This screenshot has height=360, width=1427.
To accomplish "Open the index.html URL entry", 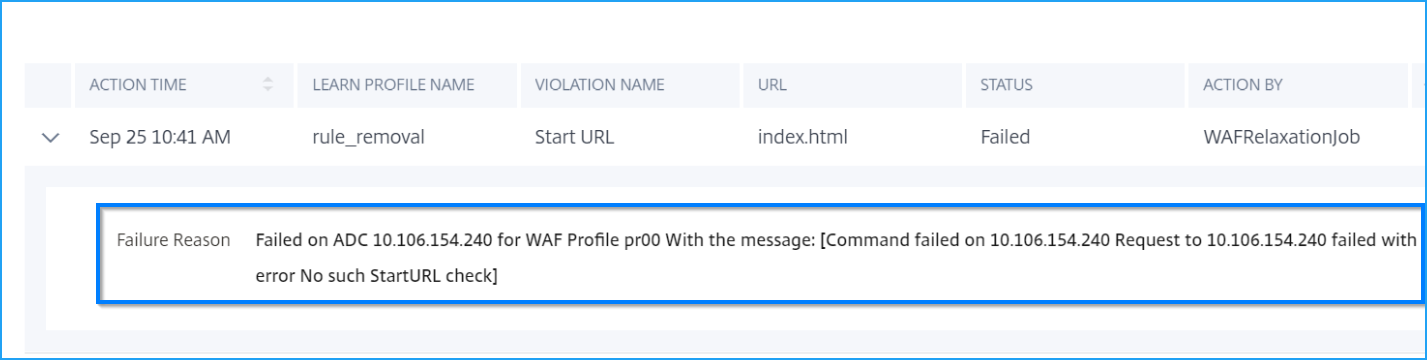I will (802, 138).
